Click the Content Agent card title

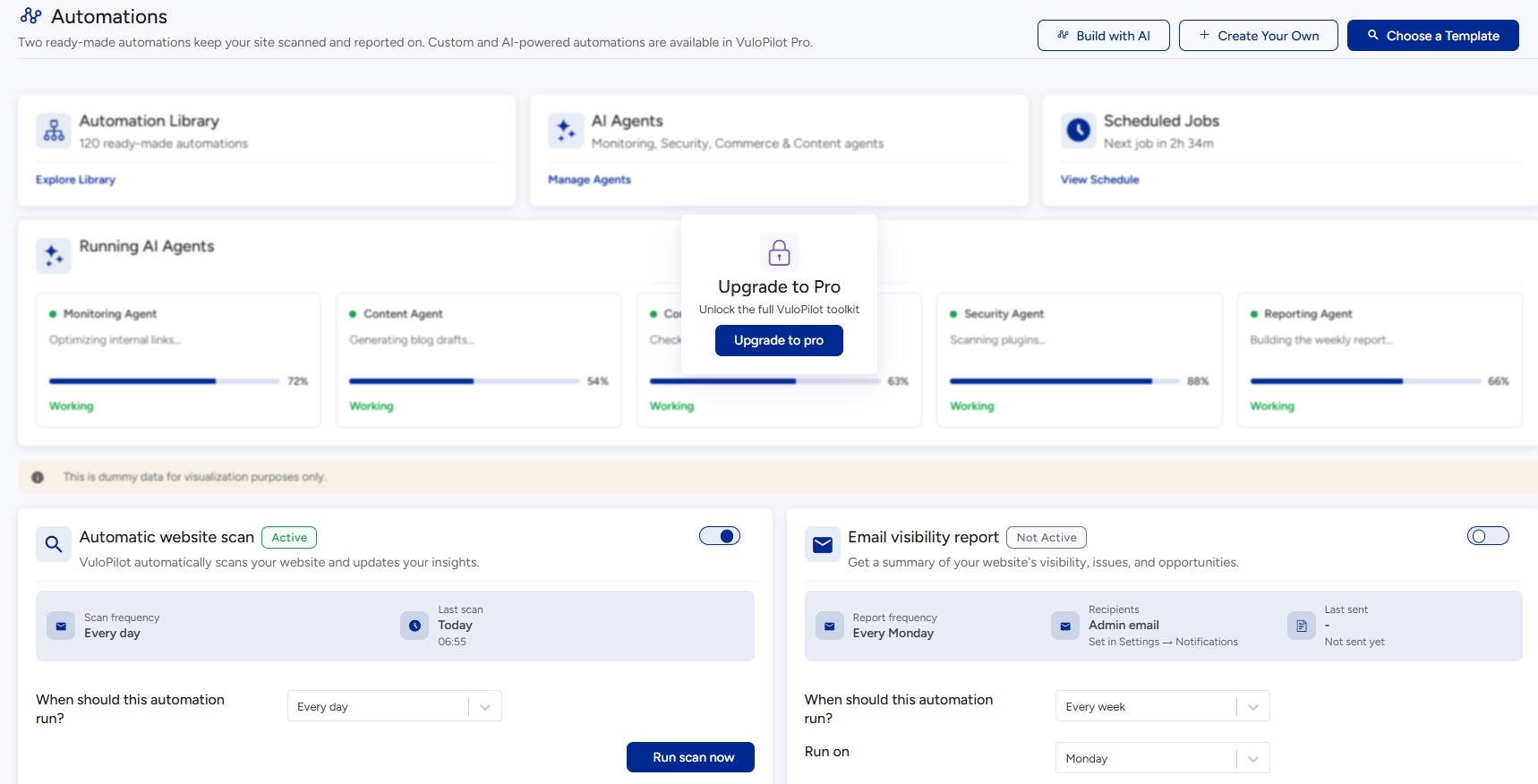point(403,314)
